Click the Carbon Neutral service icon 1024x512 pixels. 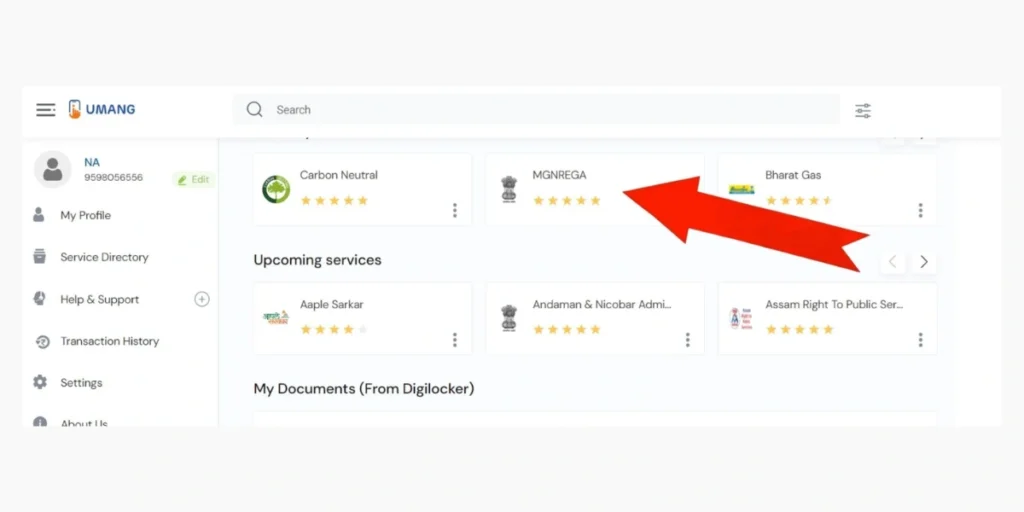[x=276, y=189]
